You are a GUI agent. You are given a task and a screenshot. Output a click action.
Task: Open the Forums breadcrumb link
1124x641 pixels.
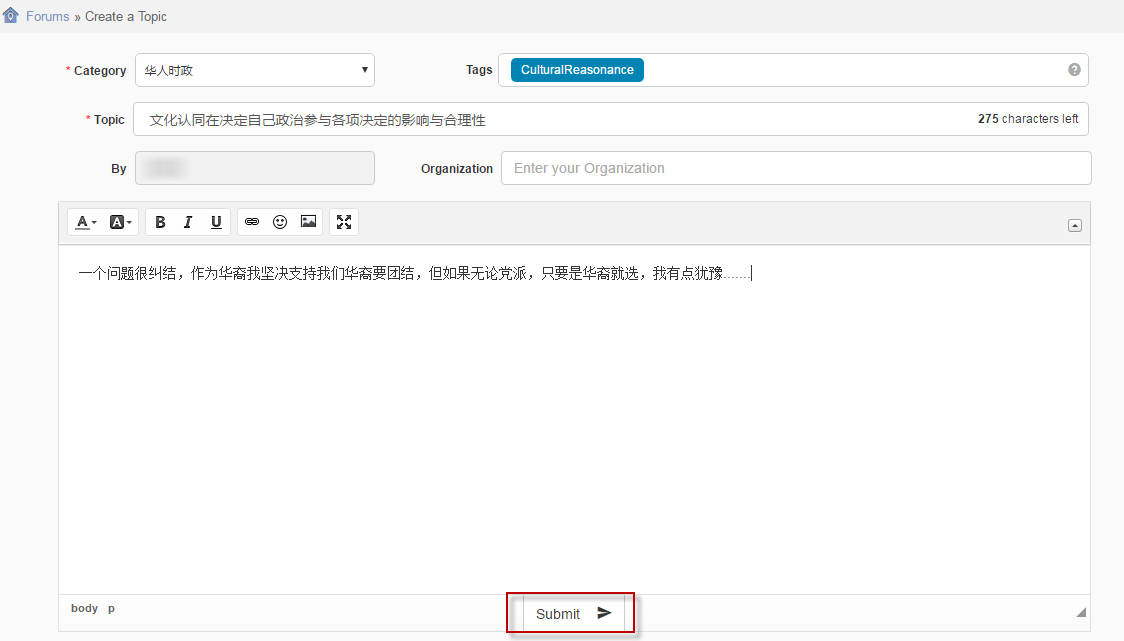[x=48, y=17]
